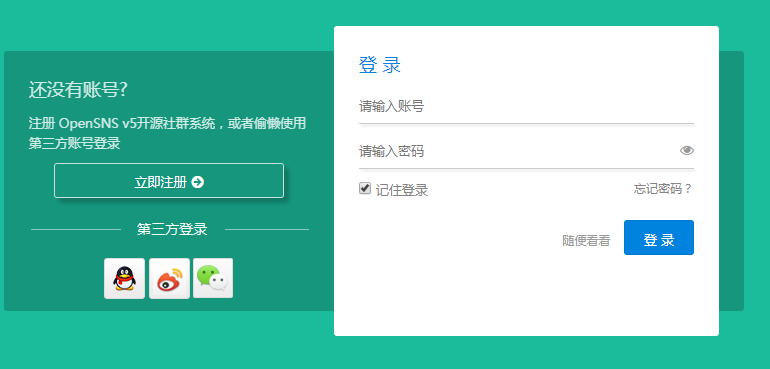Image resolution: width=770 pixels, height=369 pixels.
Task: Click the OpenSNS v5 description text
Action: [x=167, y=133]
